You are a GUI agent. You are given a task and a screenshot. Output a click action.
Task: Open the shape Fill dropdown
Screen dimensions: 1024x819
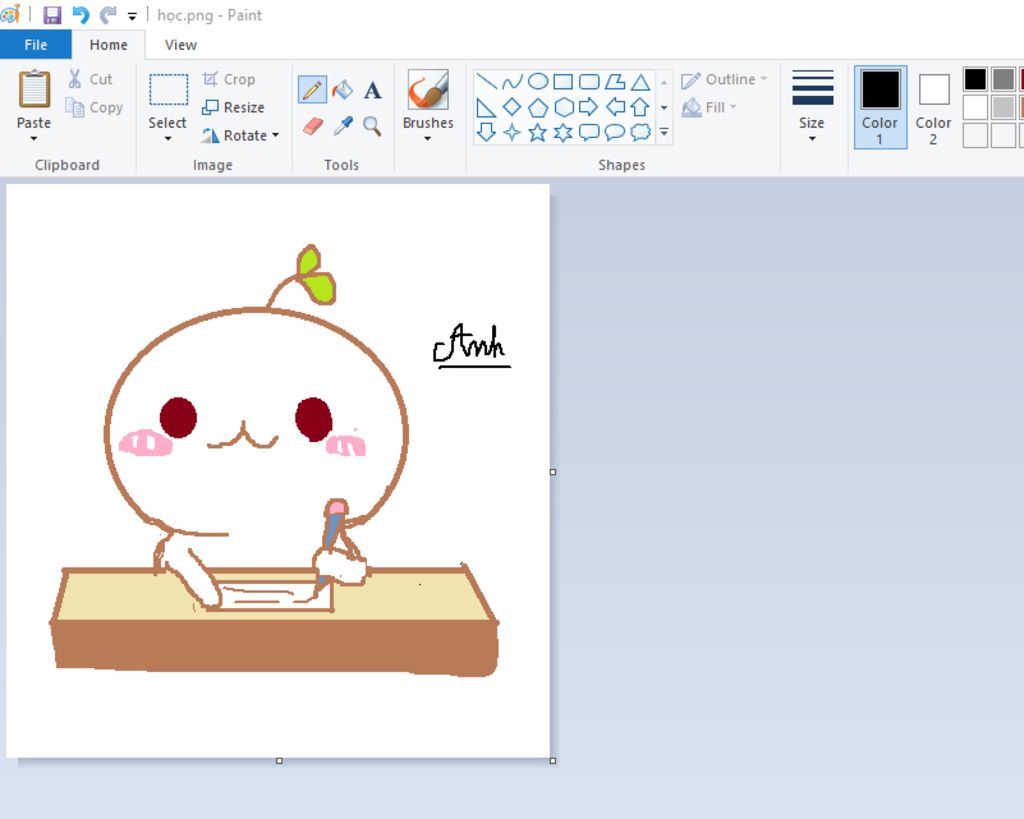(x=709, y=107)
